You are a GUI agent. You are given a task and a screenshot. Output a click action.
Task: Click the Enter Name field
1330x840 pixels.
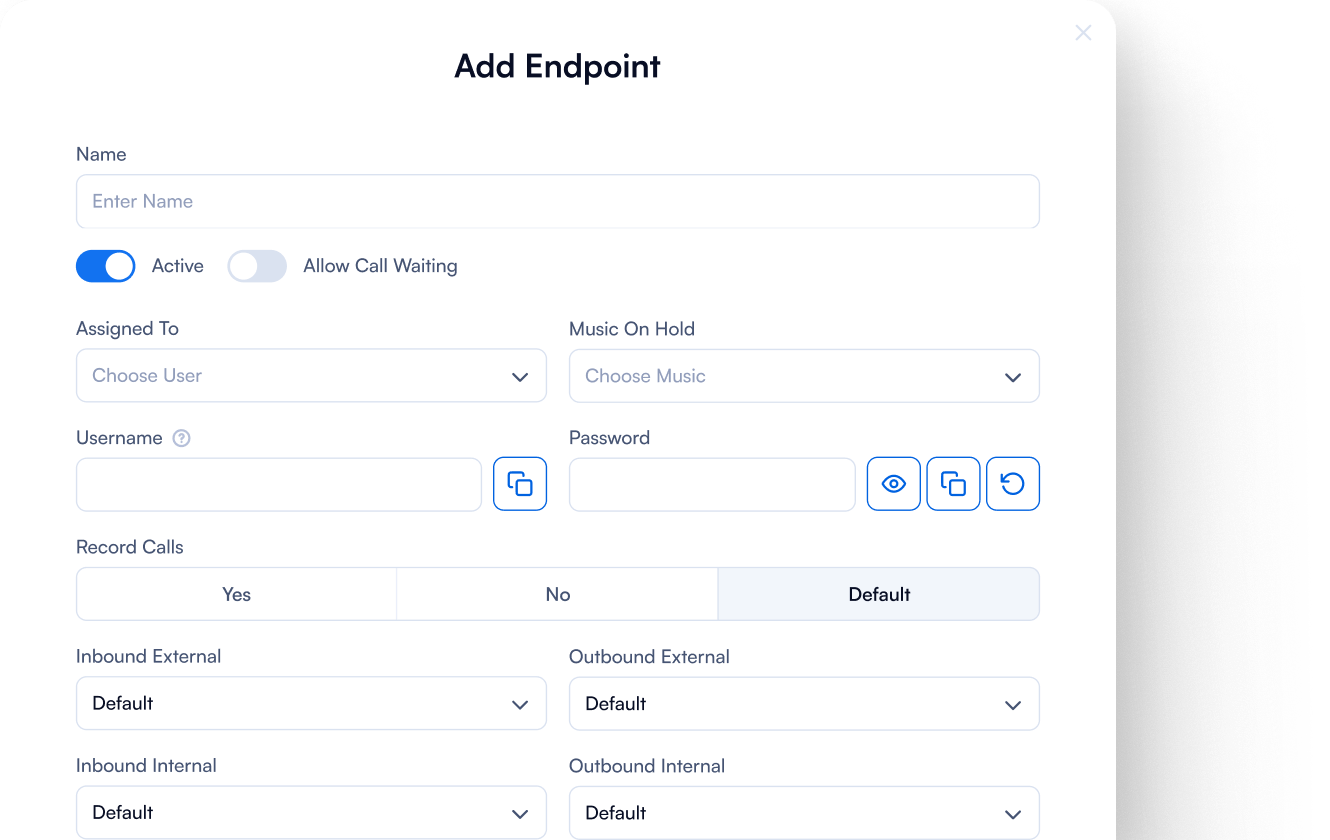click(x=557, y=202)
